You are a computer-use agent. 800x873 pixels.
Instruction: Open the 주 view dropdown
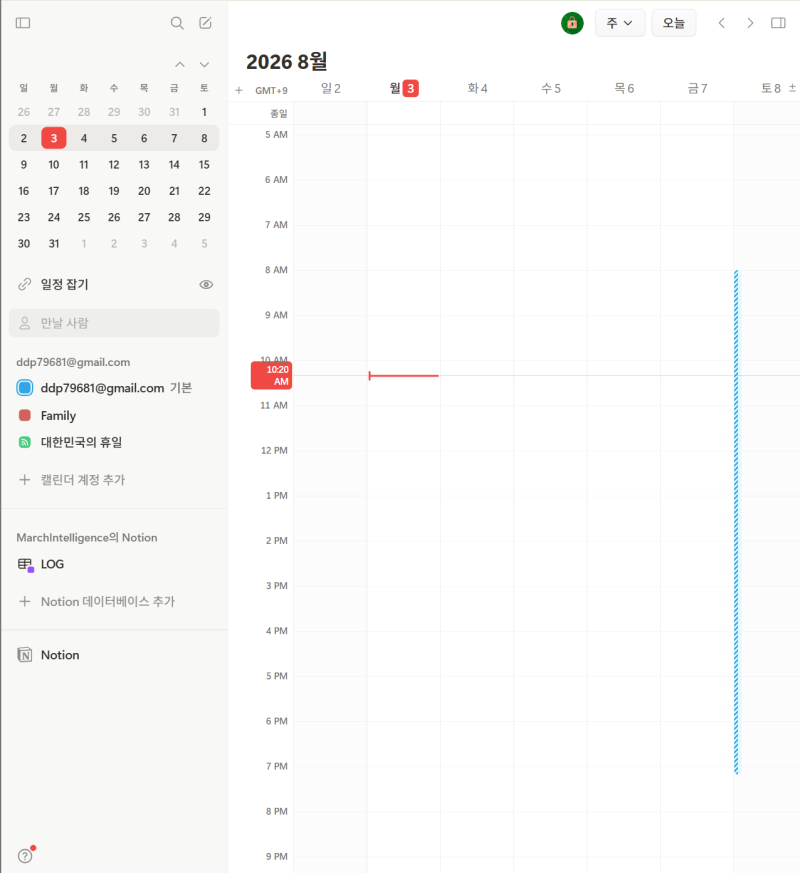[x=620, y=23]
